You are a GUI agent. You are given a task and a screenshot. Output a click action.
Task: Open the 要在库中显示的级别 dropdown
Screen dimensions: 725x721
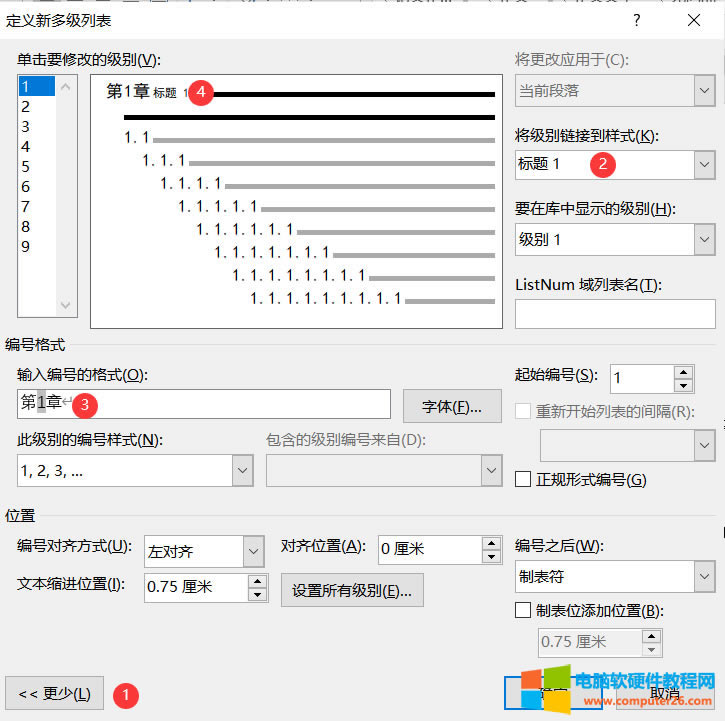tap(704, 239)
